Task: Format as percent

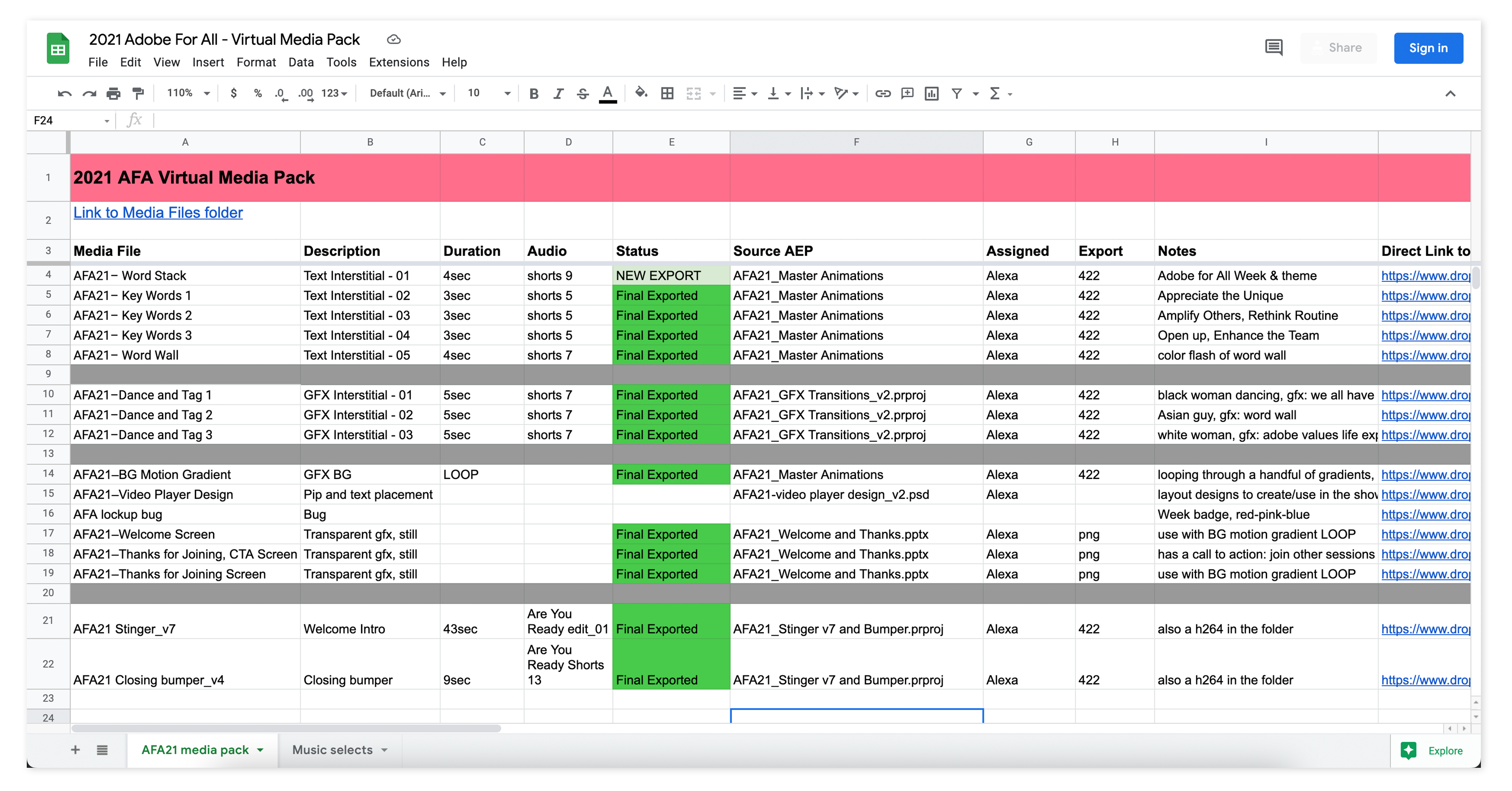Action: 258,93
